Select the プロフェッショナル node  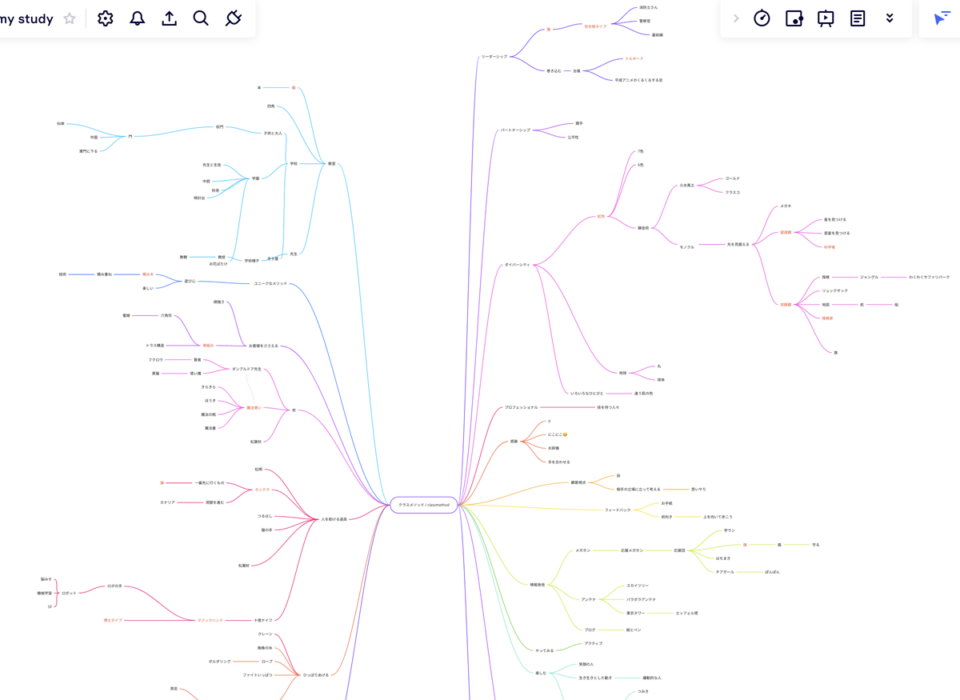tap(521, 407)
